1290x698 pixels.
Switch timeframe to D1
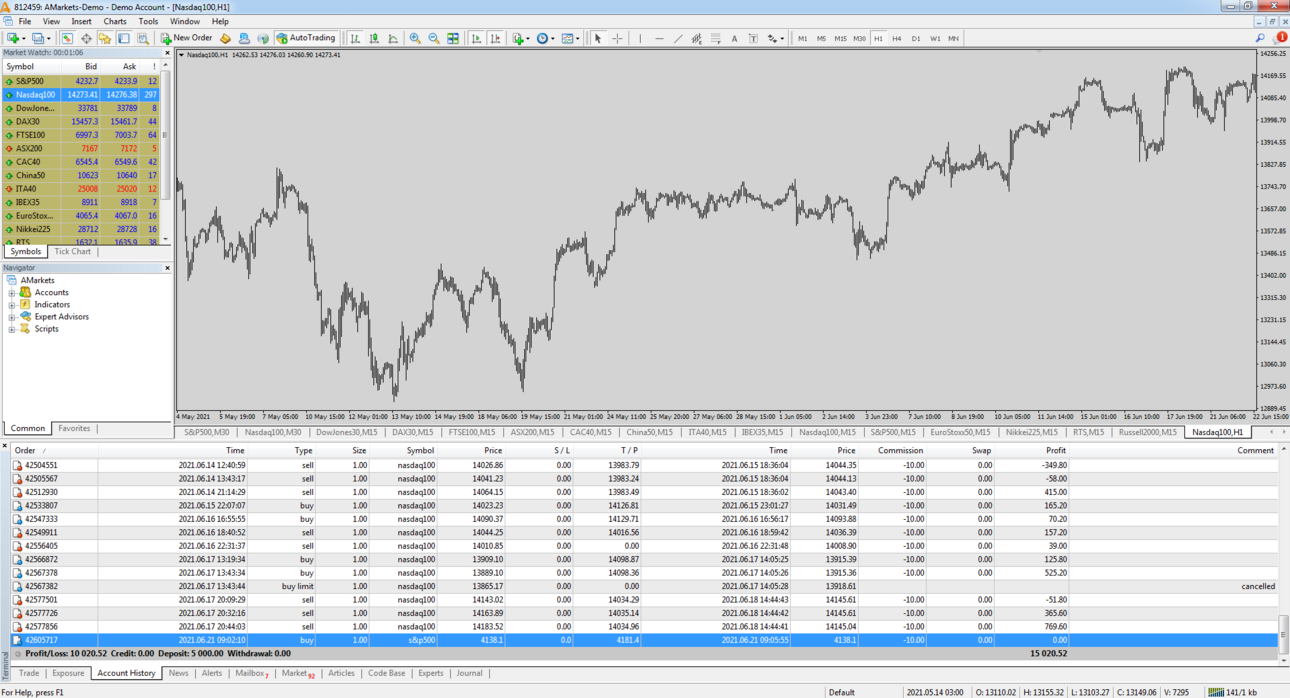(915, 38)
